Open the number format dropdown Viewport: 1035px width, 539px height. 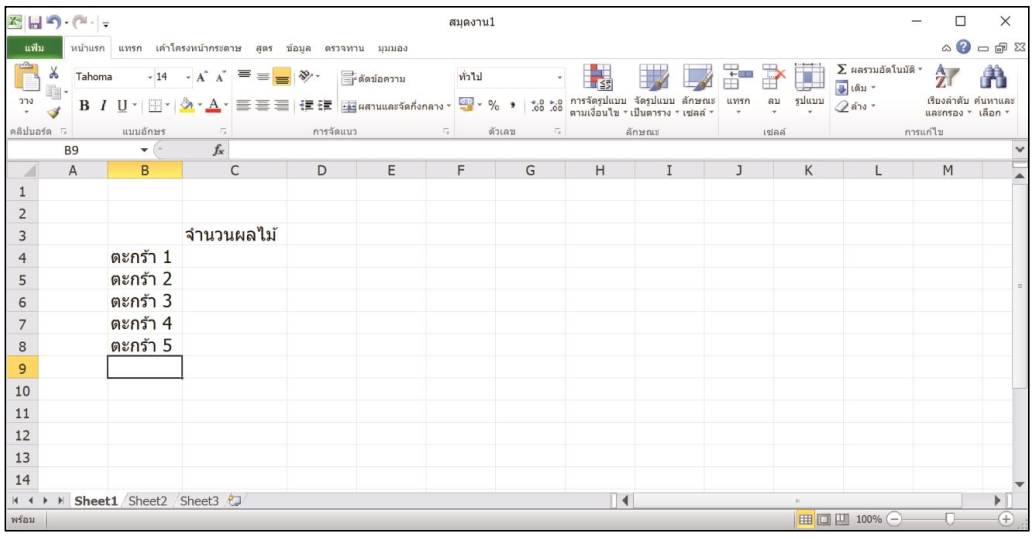pyautogui.click(x=560, y=77)
